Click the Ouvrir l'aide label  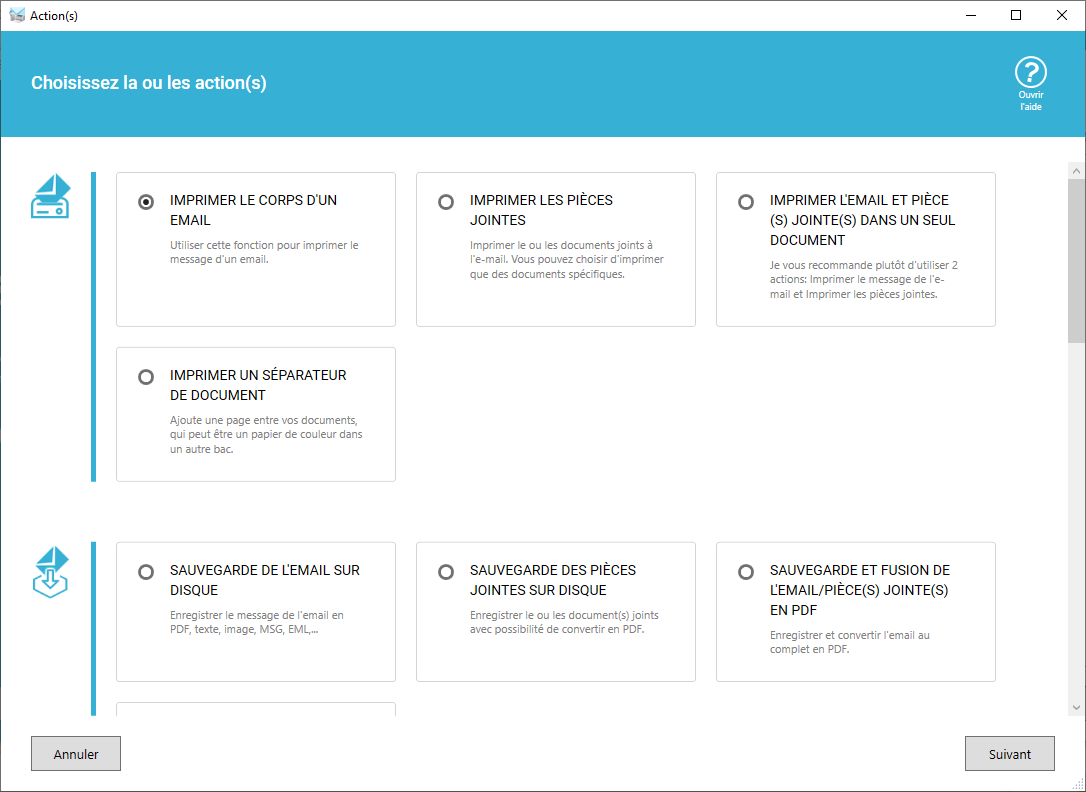(1031, 102)
